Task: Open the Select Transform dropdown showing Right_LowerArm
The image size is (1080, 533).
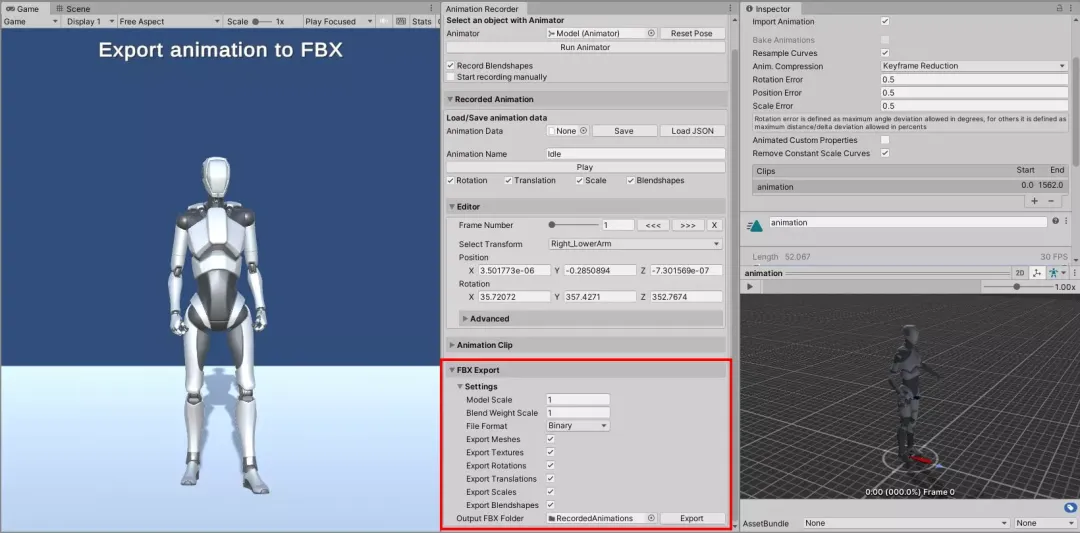Action: (x=634, y=244)
